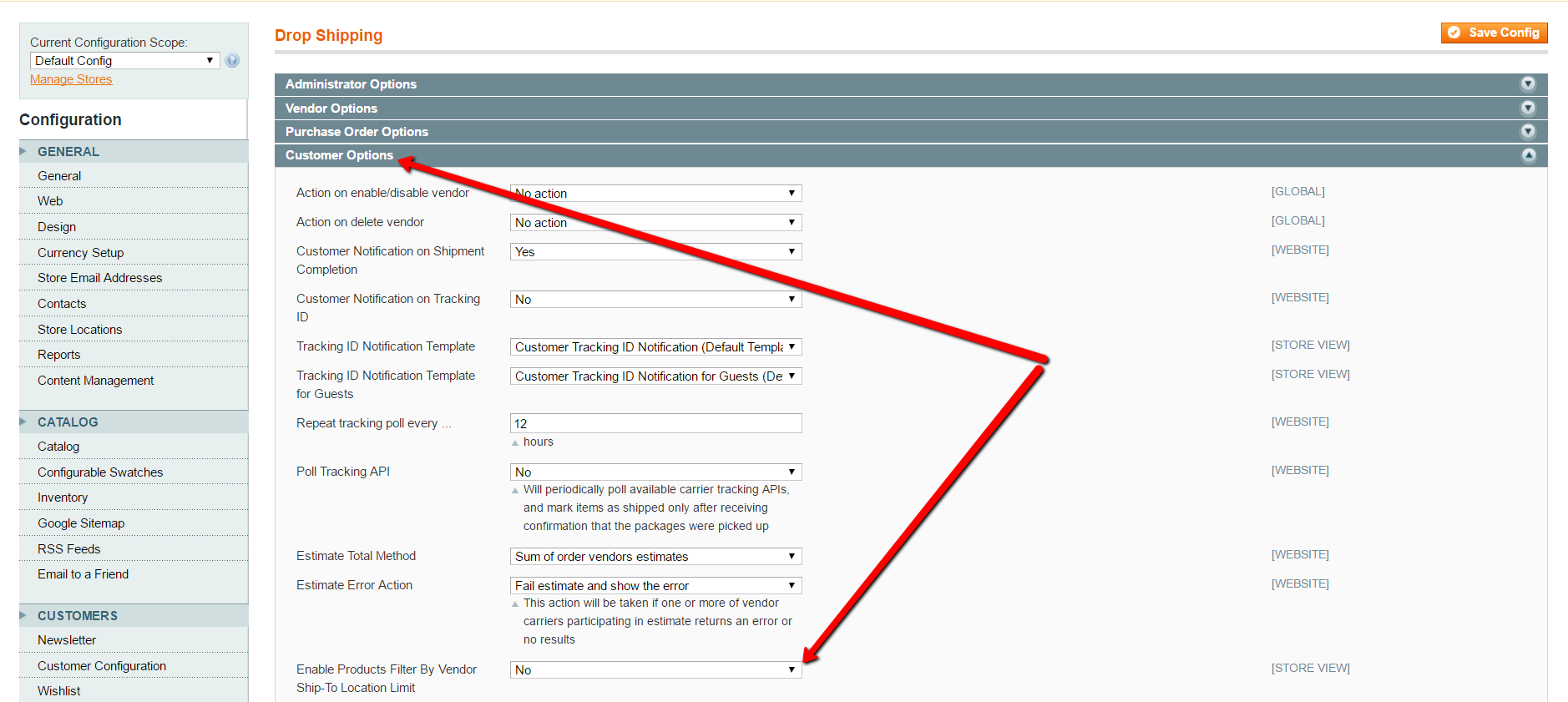This screenshot has width=1568, height=702.
Task: Toggle the CATALOG sidebar group
Action: 134,422
